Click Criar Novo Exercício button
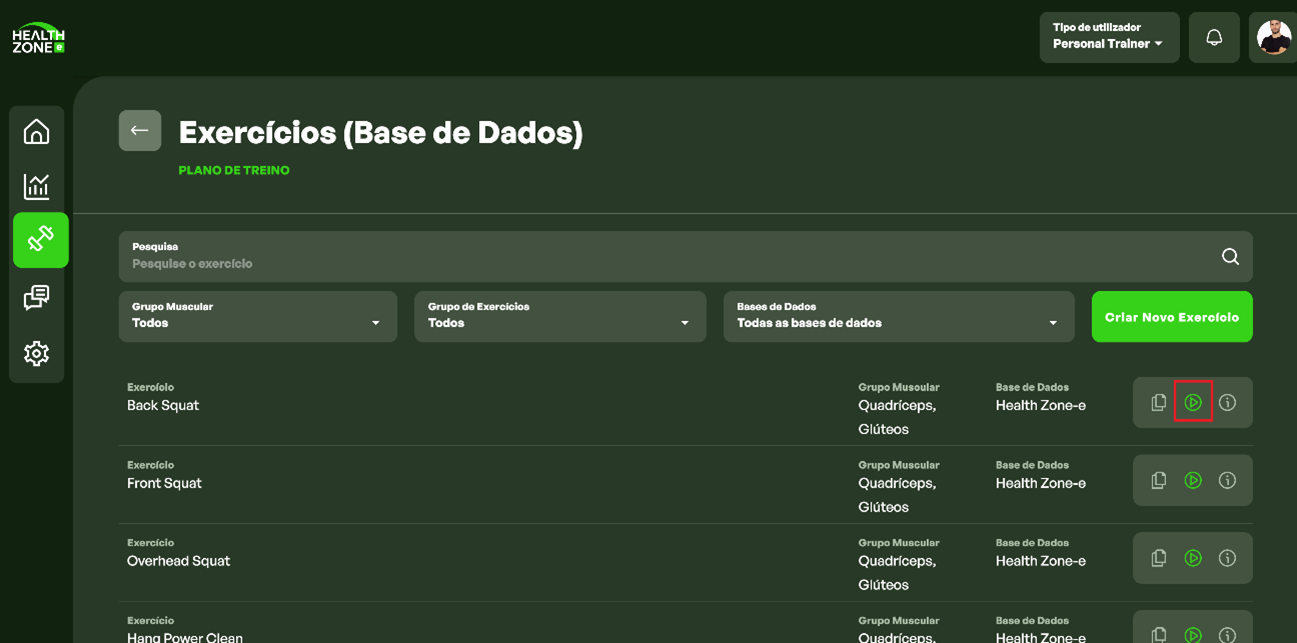This screenshot has height=643, width=1297. pos(1172,316)
